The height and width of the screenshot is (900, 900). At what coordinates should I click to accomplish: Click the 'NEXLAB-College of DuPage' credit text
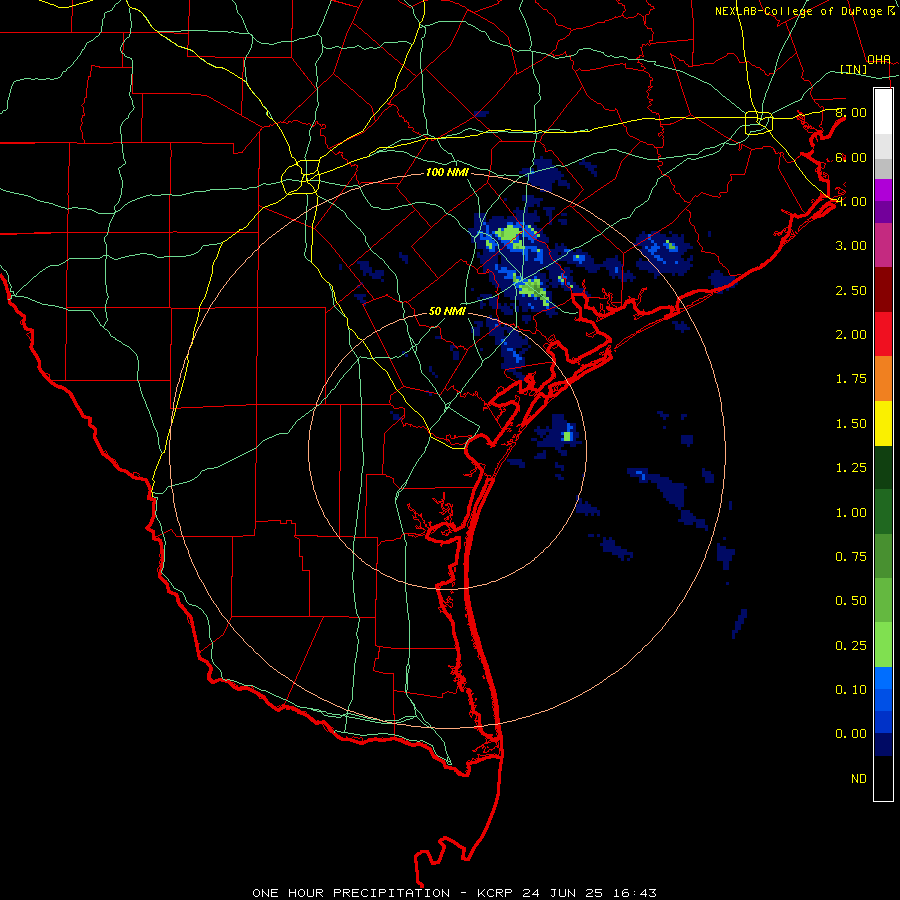(x=798, y=11)
